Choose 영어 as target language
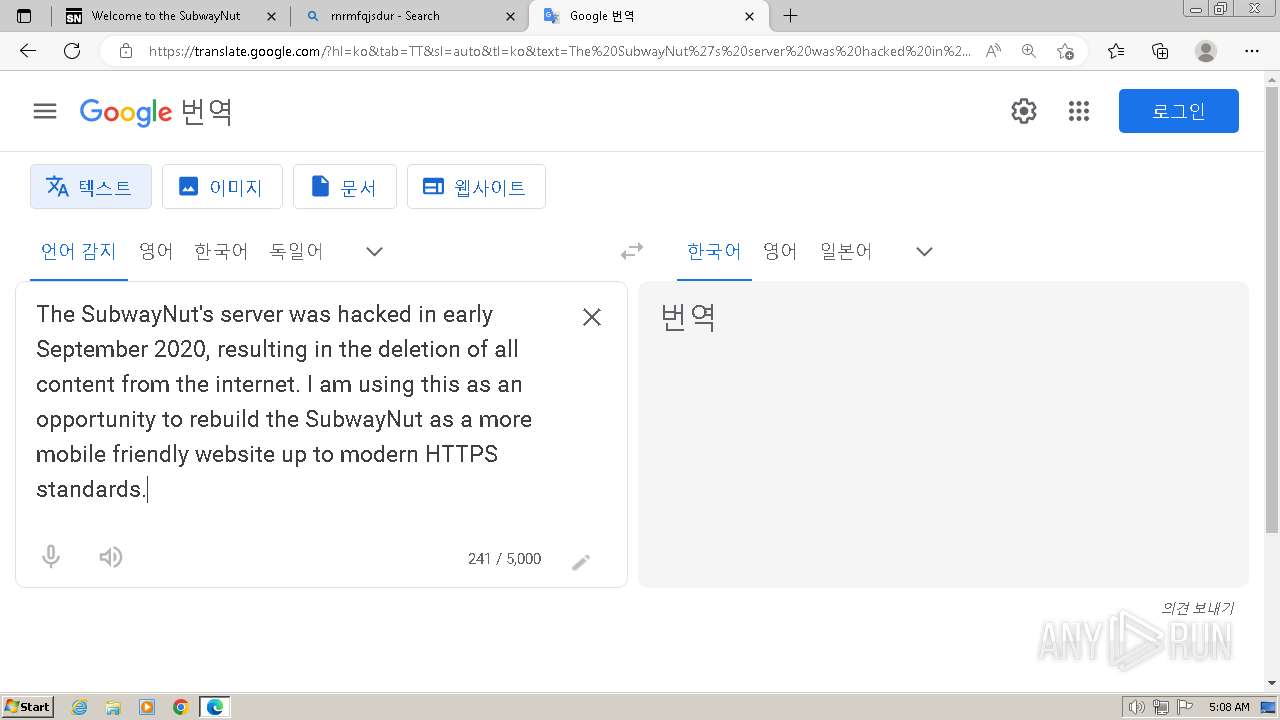1280x720 pixels. coord(781,251)
